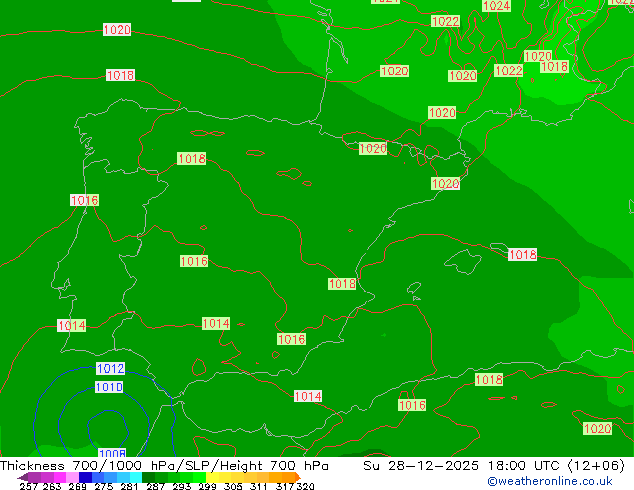Click the legend value 299
The width and height of the screenshot is (634, 490).
pos(207,486)
